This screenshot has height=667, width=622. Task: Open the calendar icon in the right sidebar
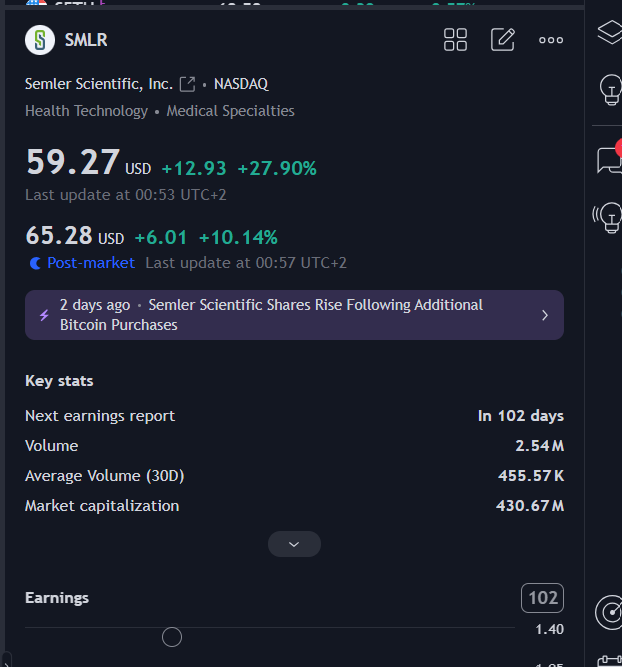pyautogui.click(x=609, y=661)
